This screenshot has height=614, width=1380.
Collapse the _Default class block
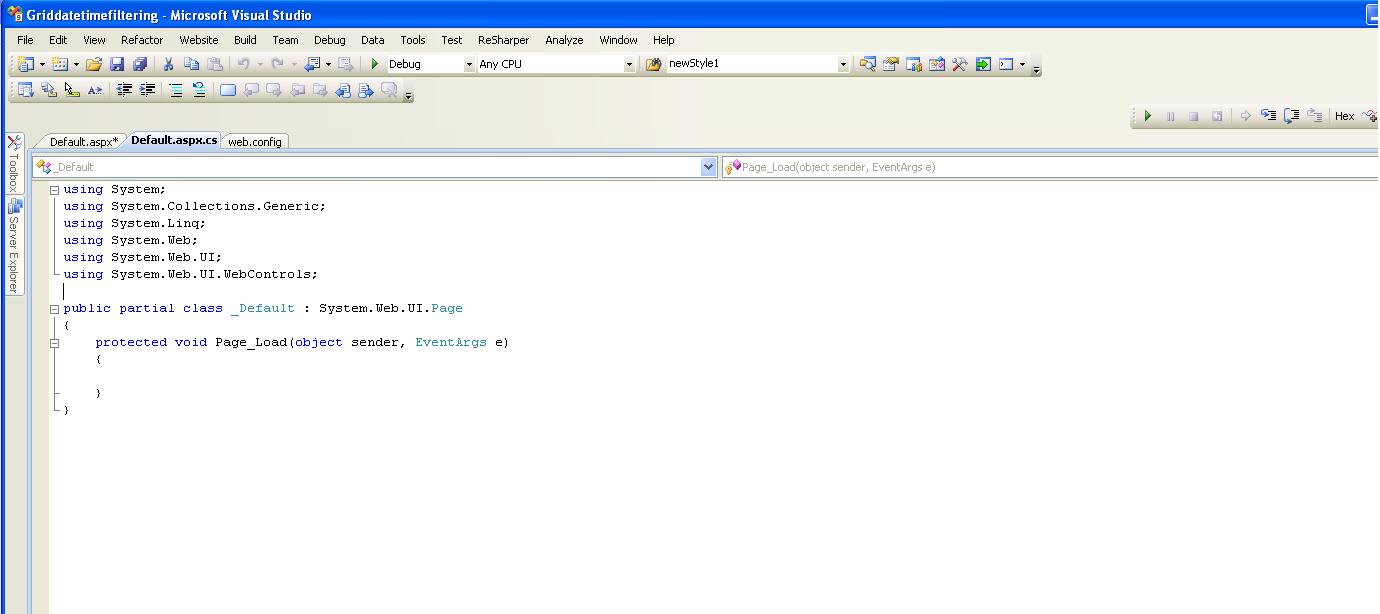pos(55,309)
